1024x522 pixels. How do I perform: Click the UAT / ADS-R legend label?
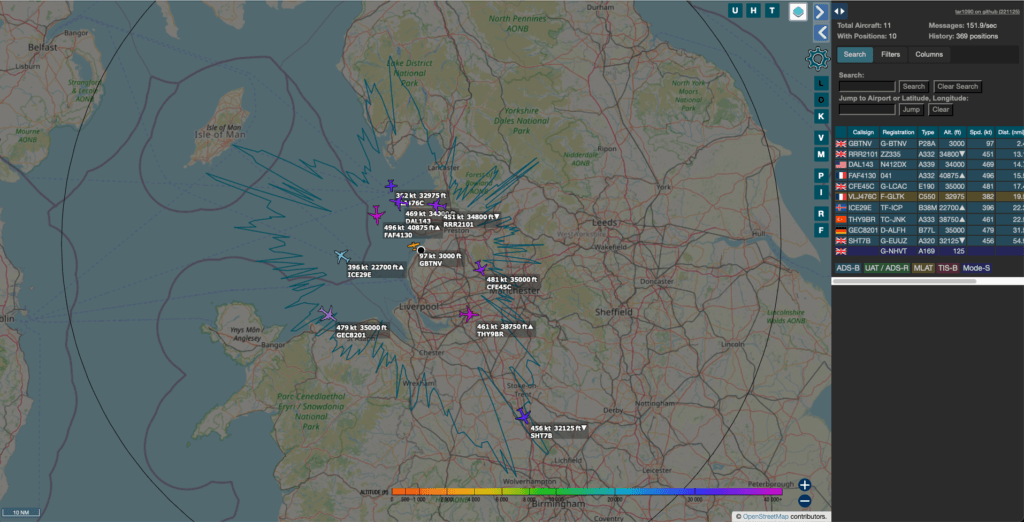(886, 268)
